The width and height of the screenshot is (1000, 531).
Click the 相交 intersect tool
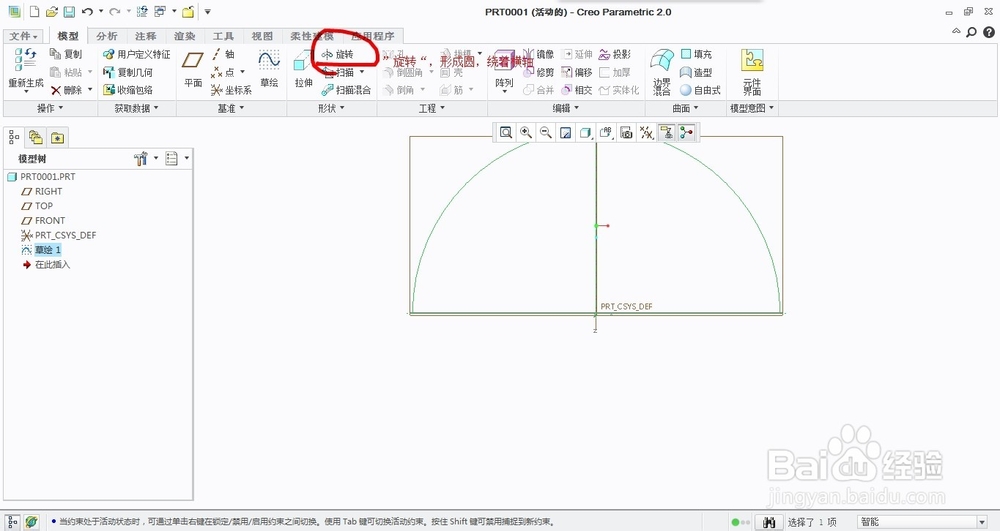click(x=577, y=90)
